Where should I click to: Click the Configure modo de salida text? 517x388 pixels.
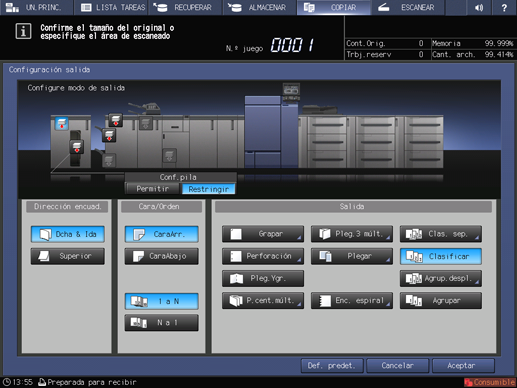(76, 88)
